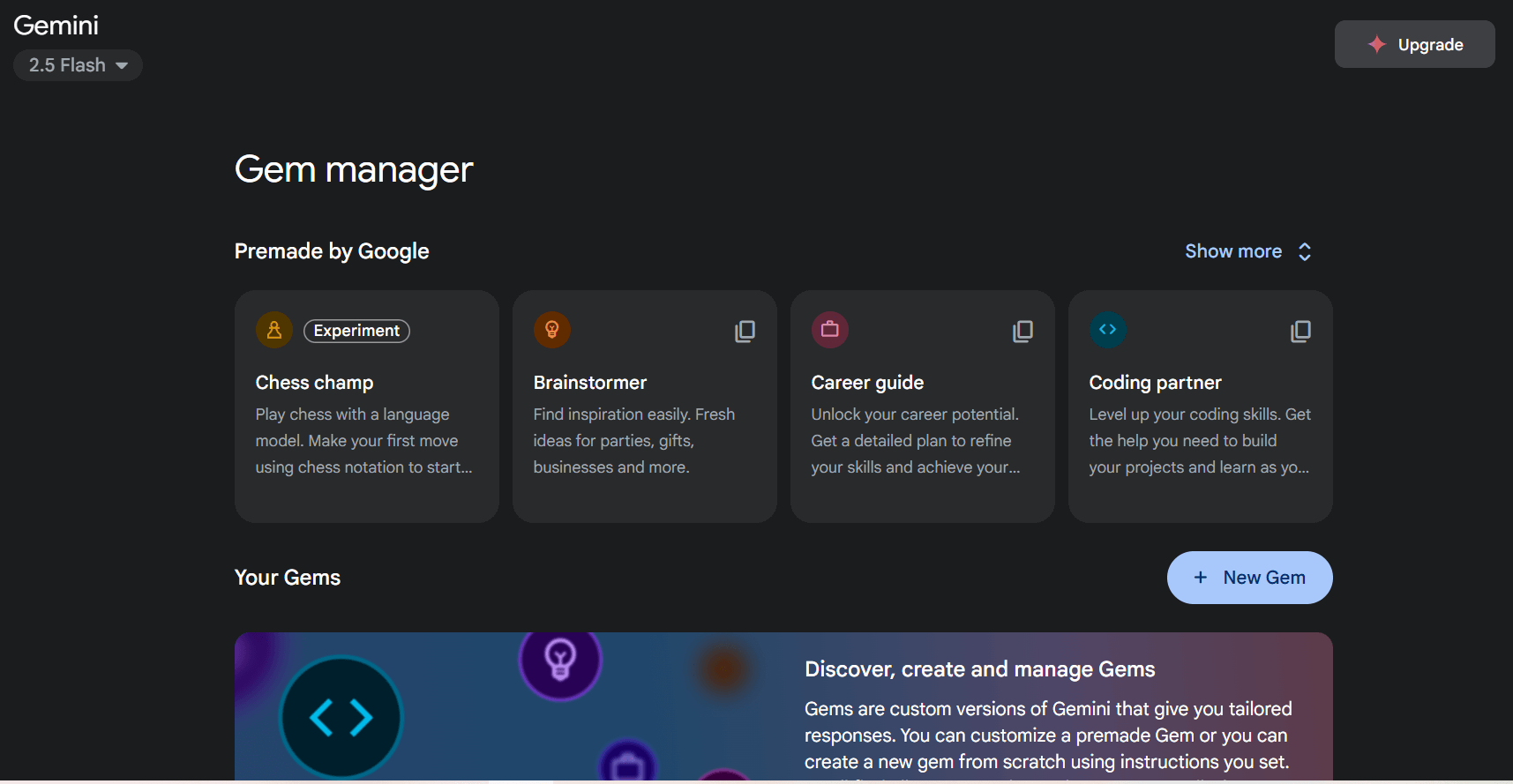Click the Coding partner description text
Viewport: 1513px width, 784px height.
[1200, 441]
